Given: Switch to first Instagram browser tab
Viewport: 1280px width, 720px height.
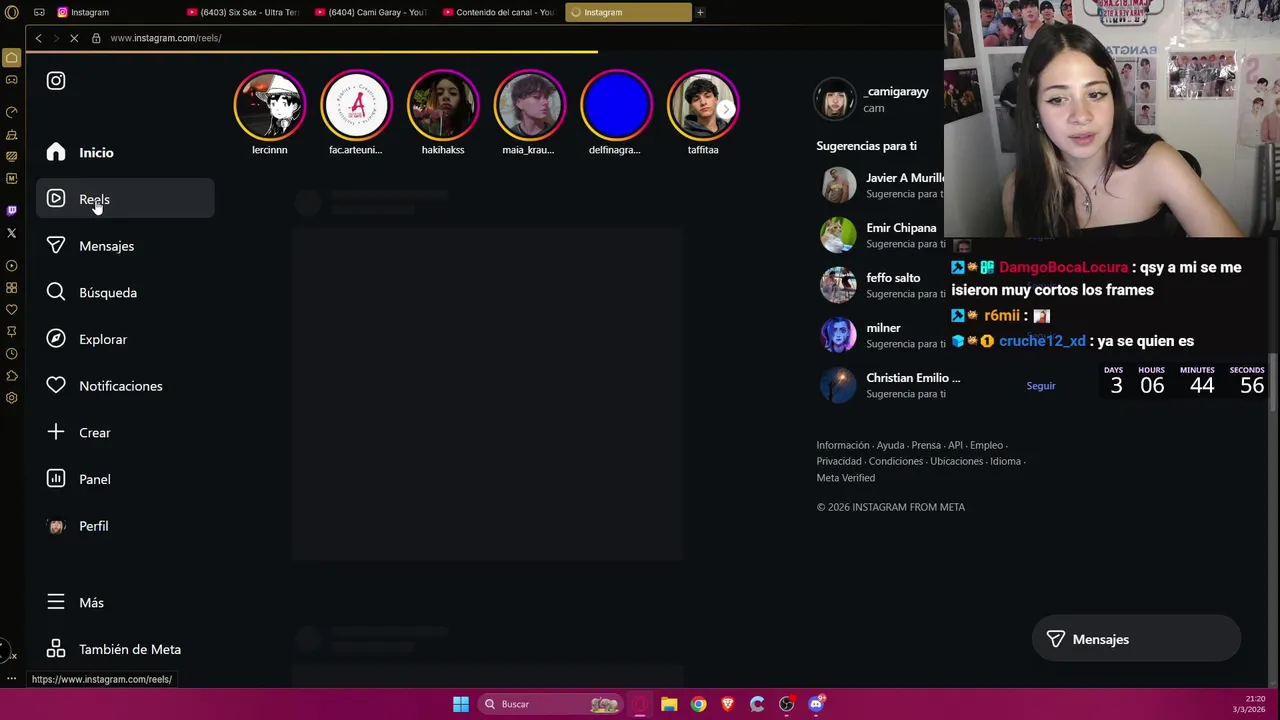Looking at the screenshot, I should [x=115, y=12].
